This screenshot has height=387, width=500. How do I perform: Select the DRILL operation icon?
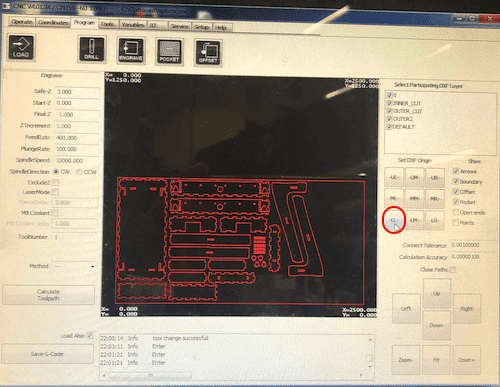(x=92, y=49)
